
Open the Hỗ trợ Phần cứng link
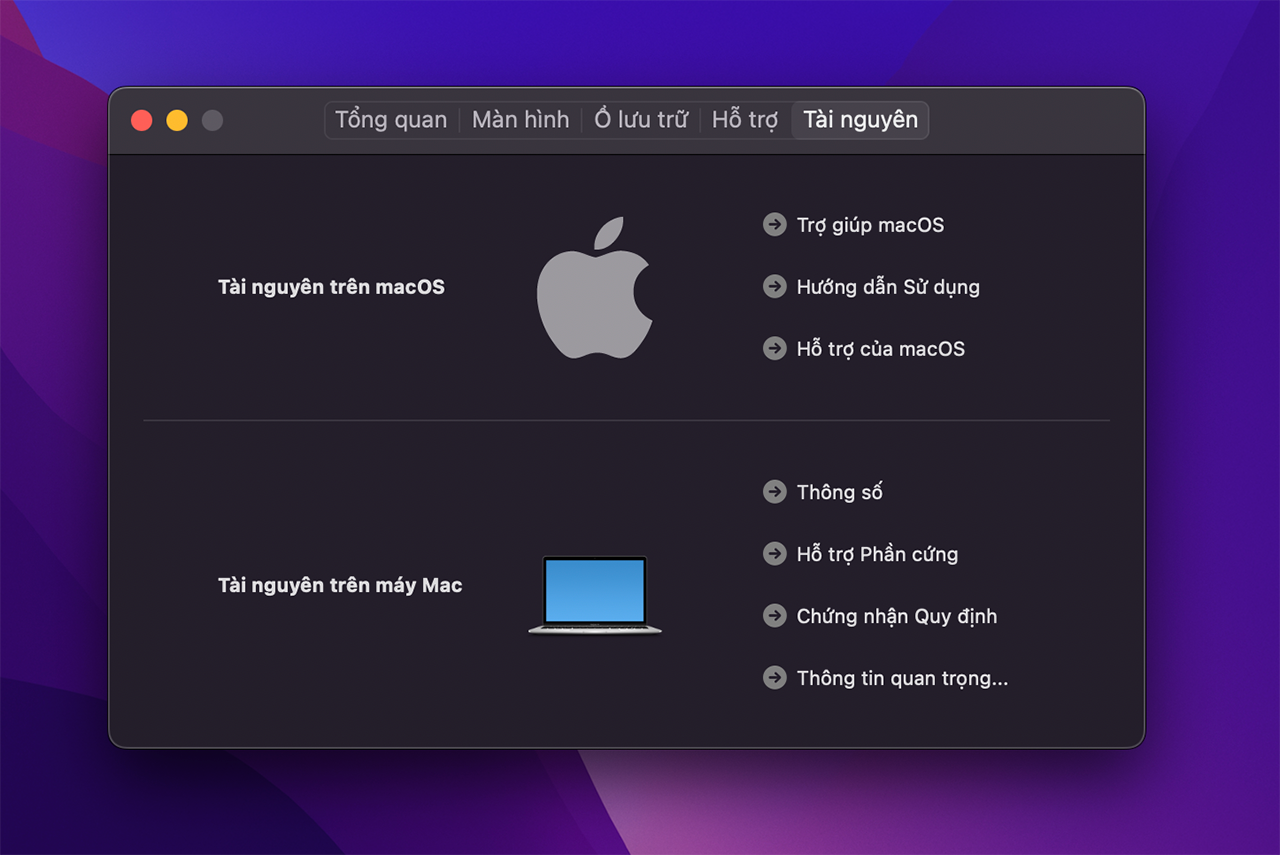(x=877, y=554)
